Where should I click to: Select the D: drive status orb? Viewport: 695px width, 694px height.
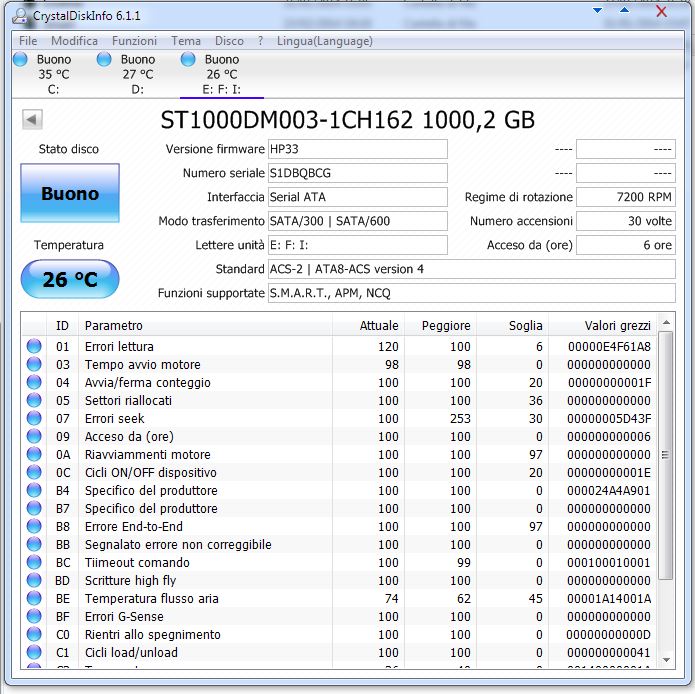point(104,60)
